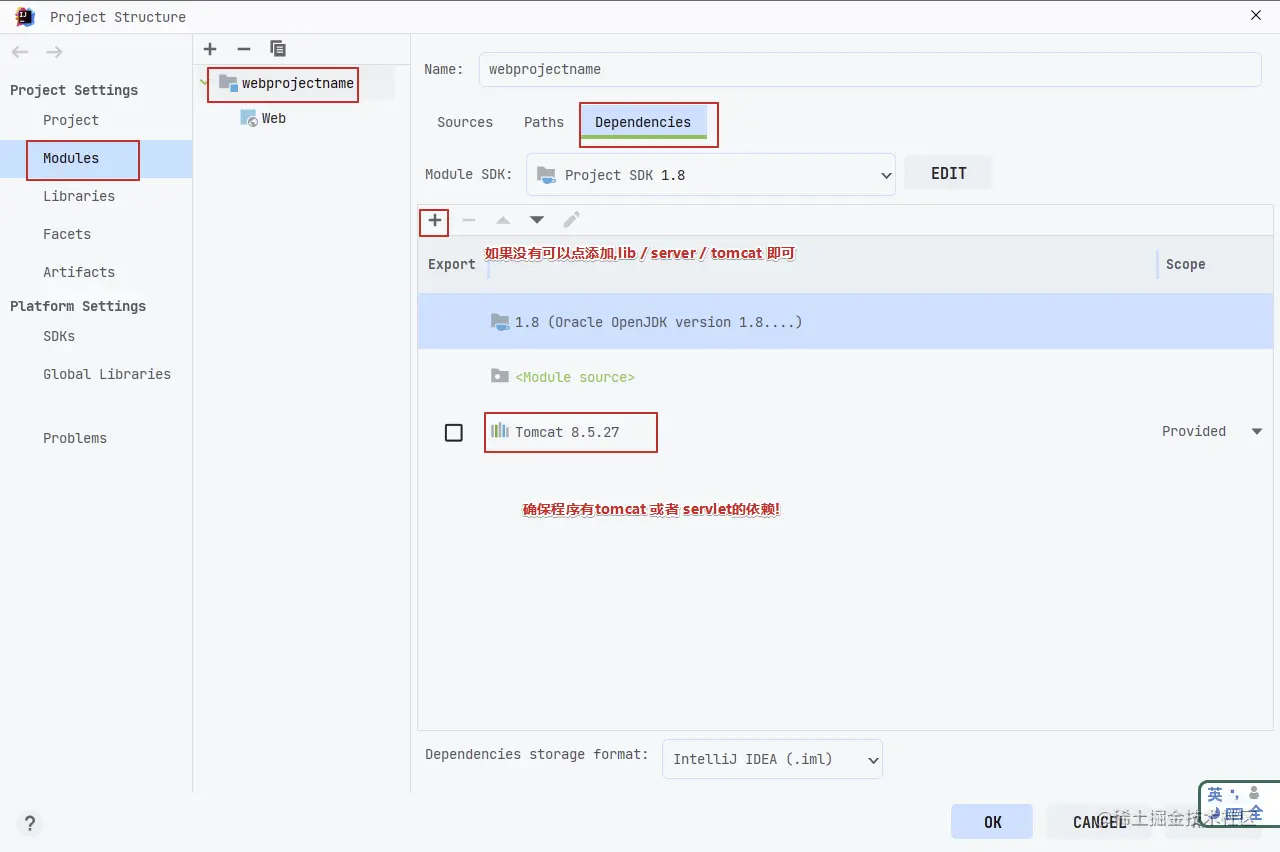The height and width of the screenshot is (852, 1280).
Task: Click the CANCEL button
Action: click(1099, 822)
